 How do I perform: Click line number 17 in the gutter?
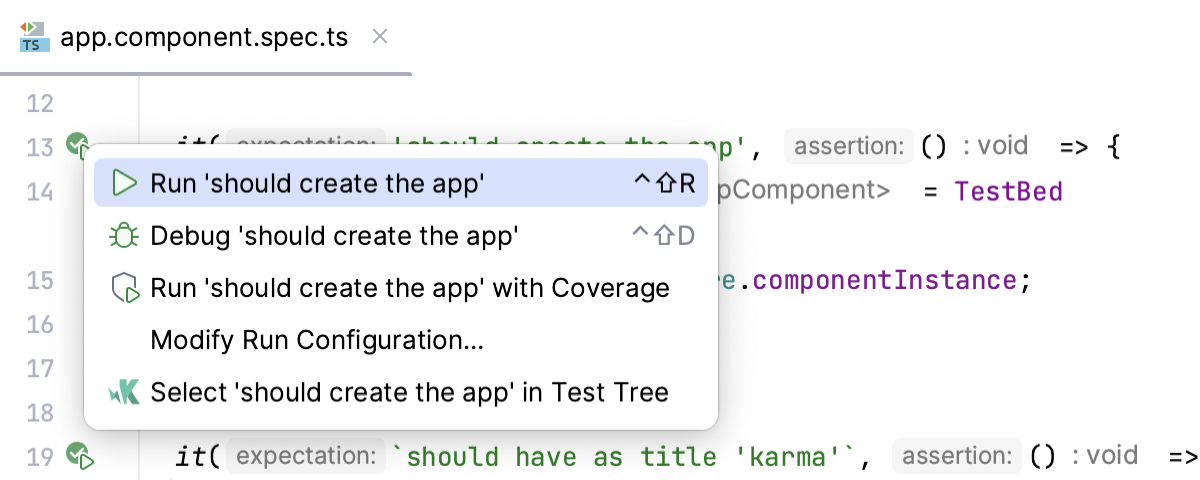click(x=39, y=369)
